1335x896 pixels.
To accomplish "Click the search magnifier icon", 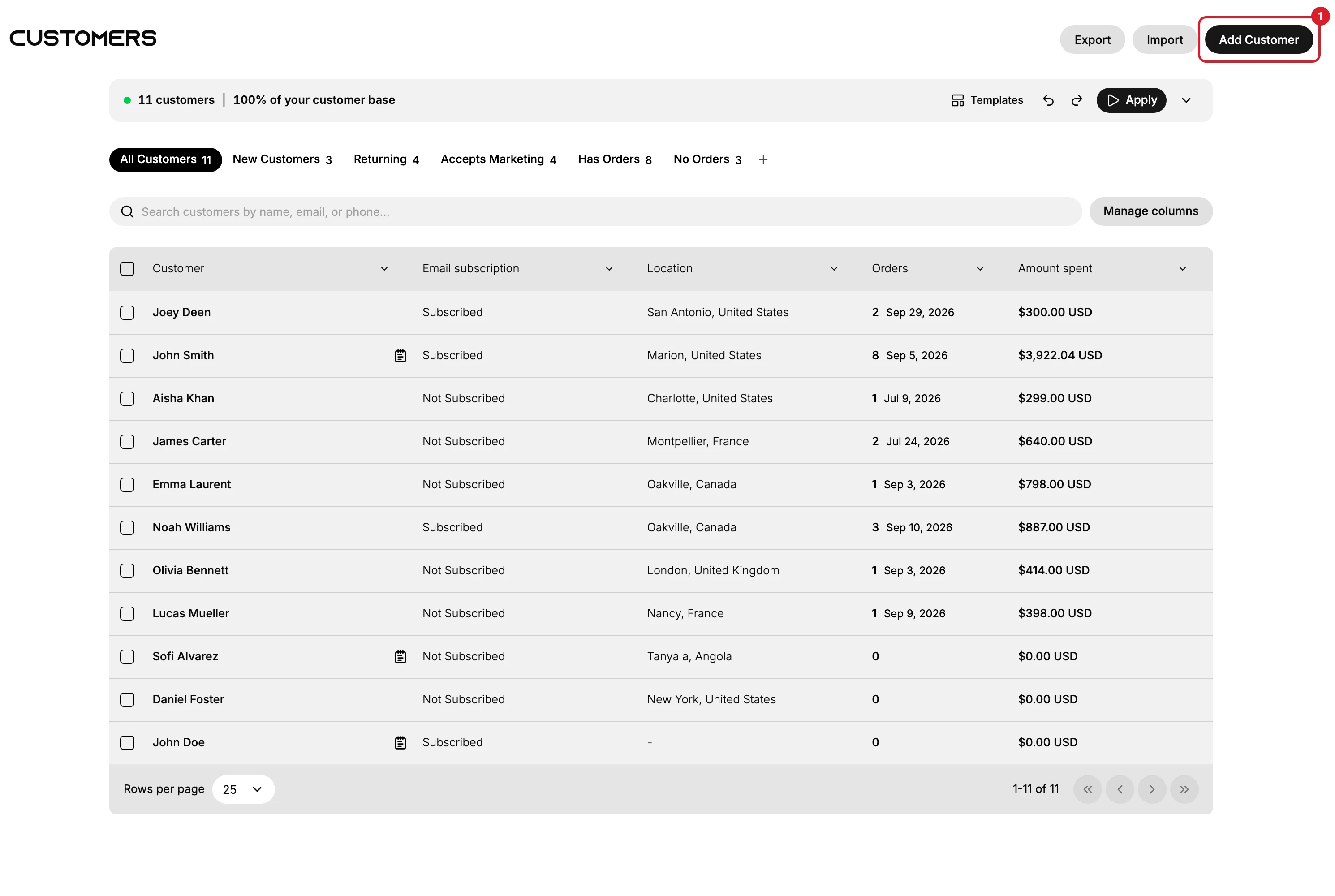I will click(127, 212).
